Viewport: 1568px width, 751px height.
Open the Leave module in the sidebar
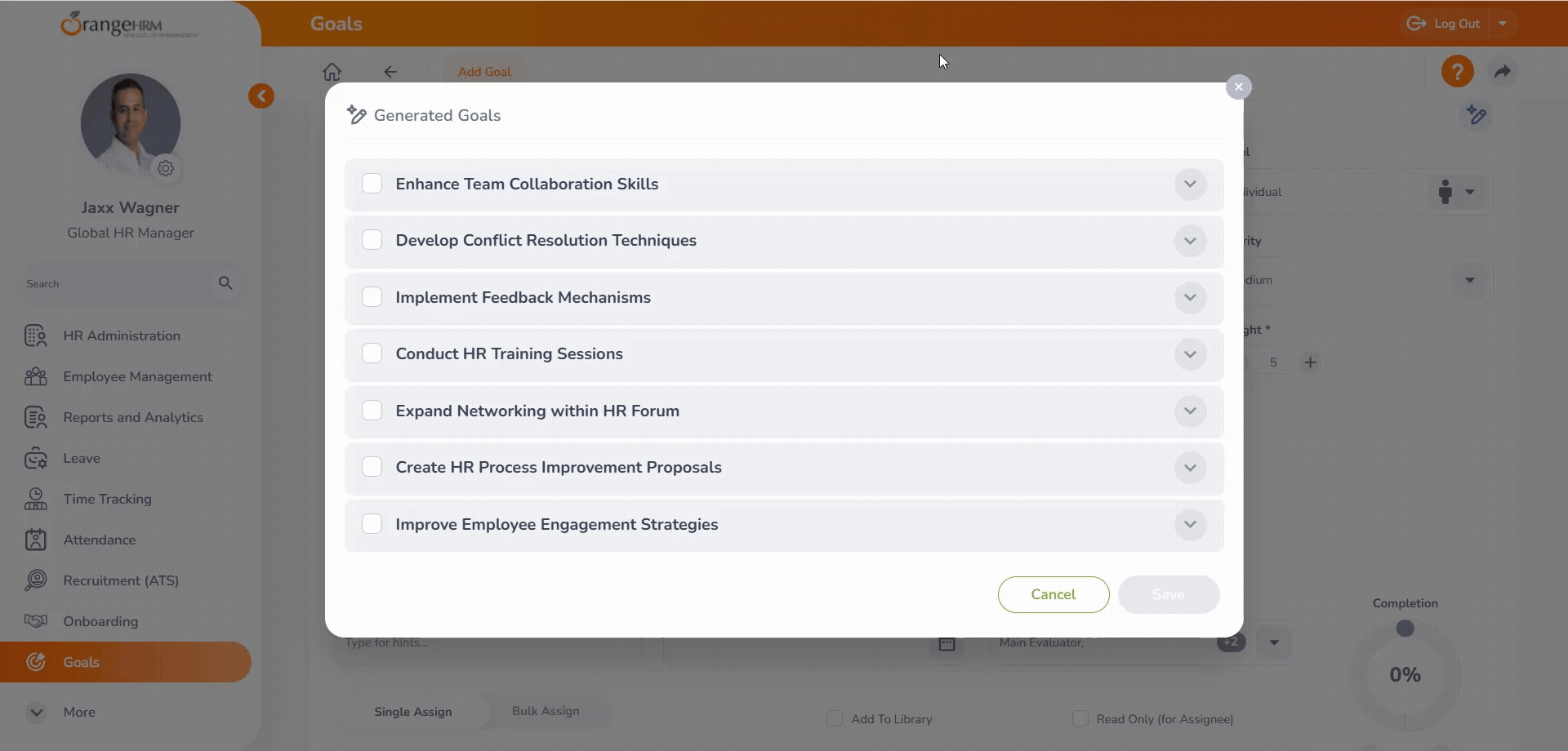click(x=82, y=458)
